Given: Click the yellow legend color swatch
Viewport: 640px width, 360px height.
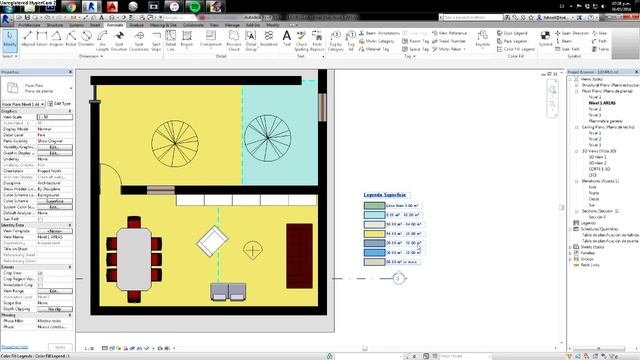Looking at the screenshot, I should (374, 234).
